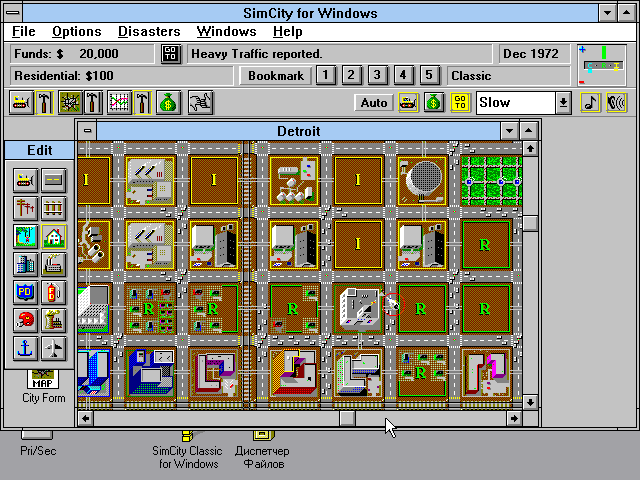
Task: Jump to bookmark 1
Action: (326, 76)
